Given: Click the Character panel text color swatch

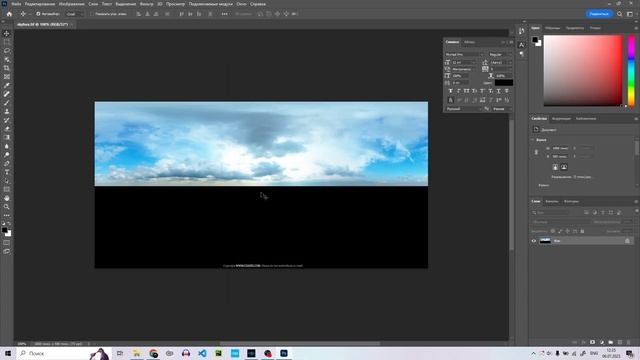Looking at the screenshot, I should coord(504,83).
